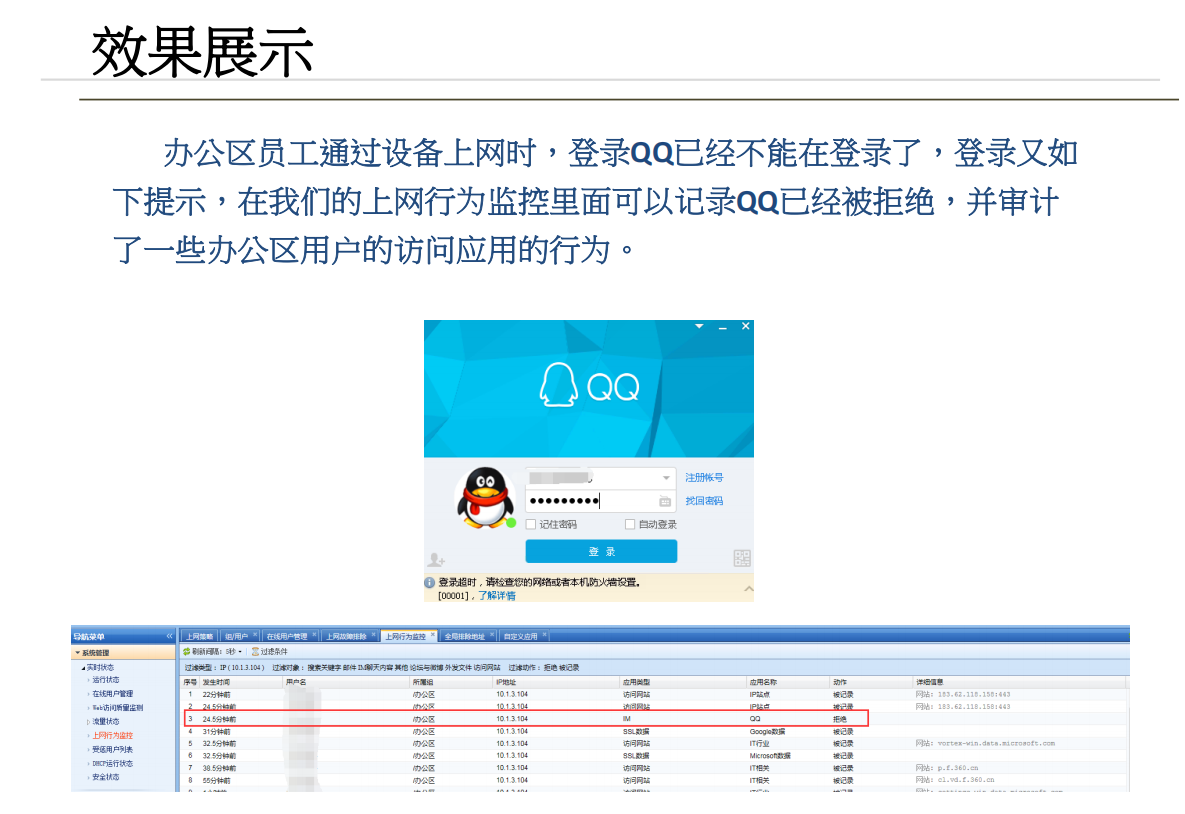Open the 注册帐号 link

(704, 478)
